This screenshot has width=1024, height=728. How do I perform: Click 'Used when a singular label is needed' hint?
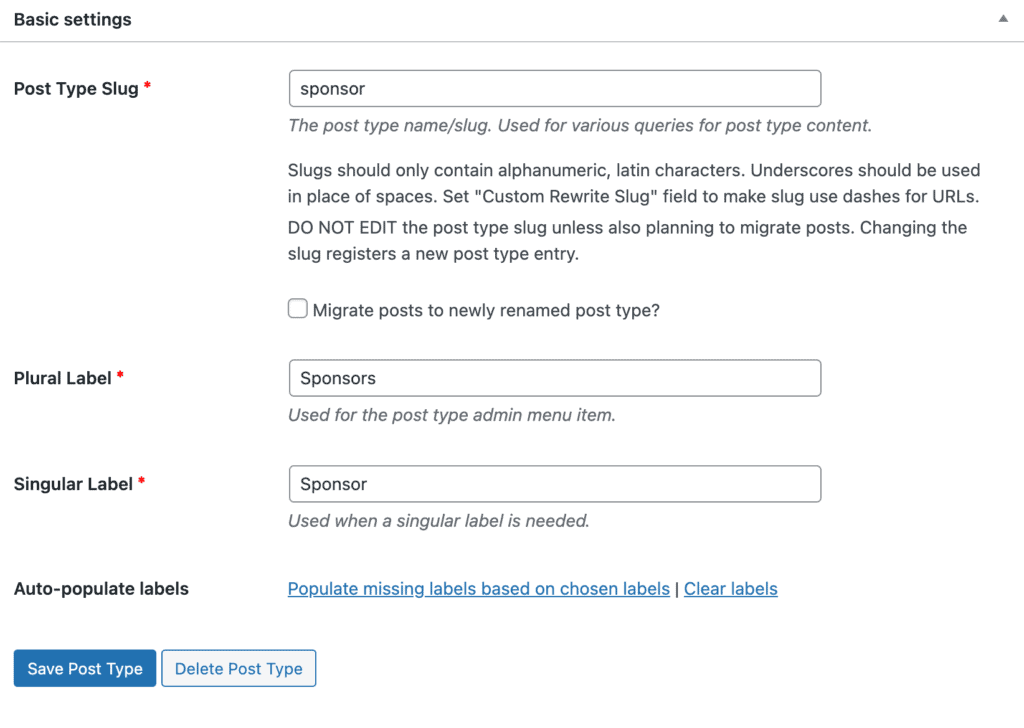pos(438,520)
